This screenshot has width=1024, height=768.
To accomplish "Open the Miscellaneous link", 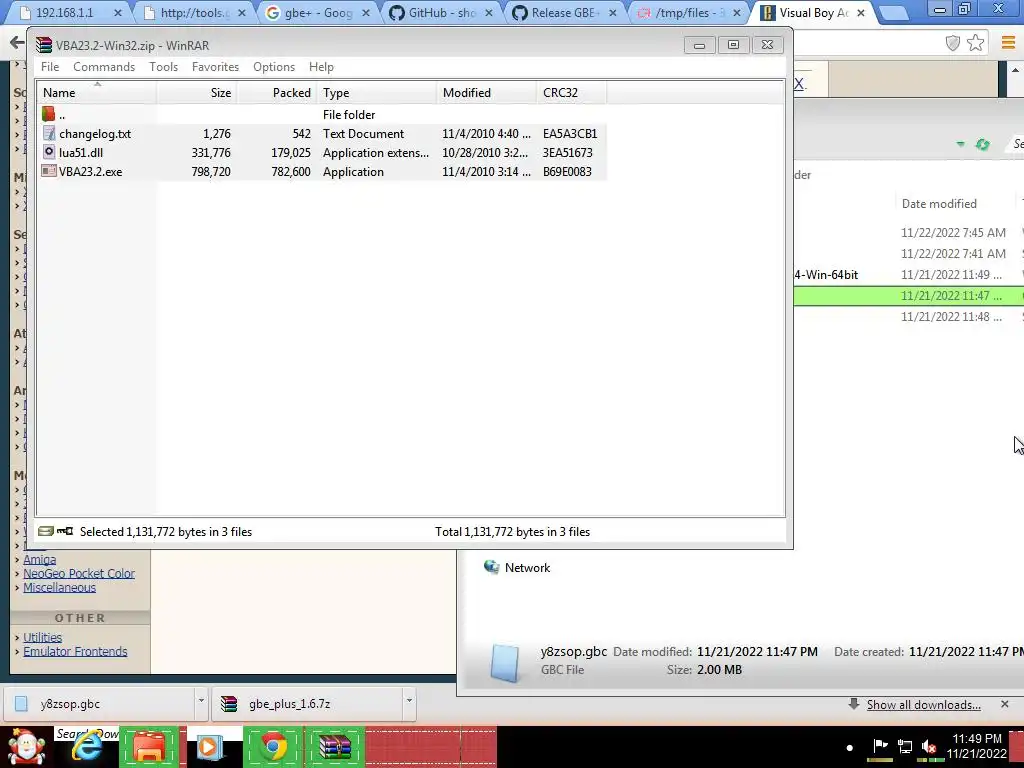I will pos(59,587).
